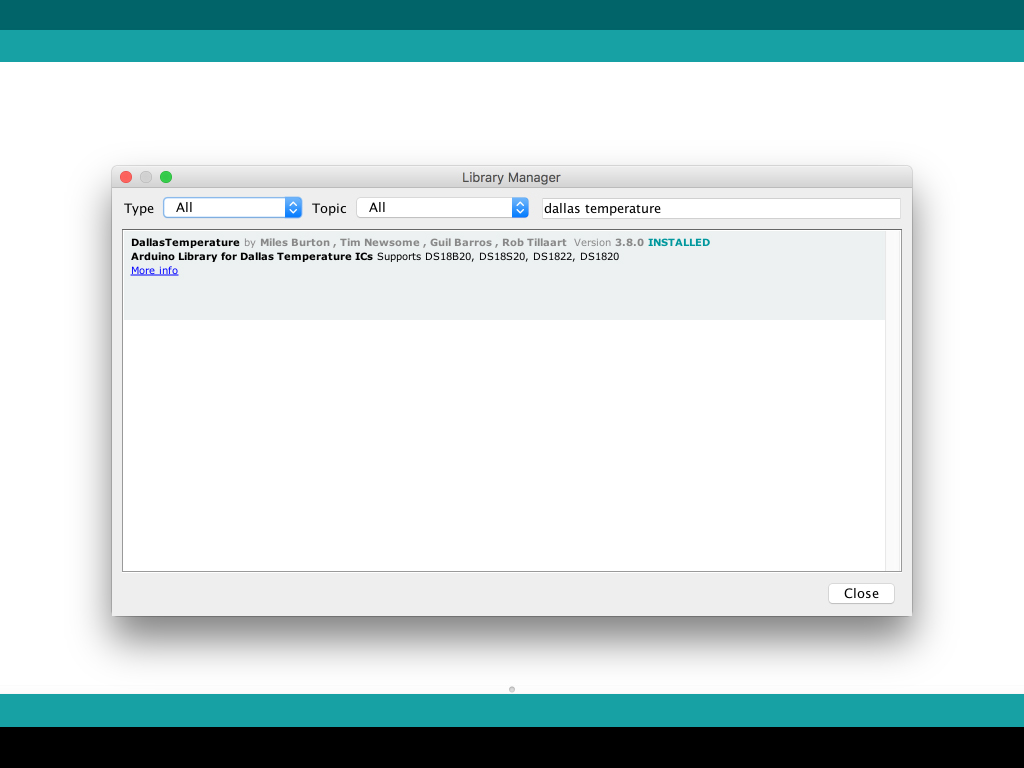1024x768 pixels.
Task: Select the DallasTemperature library title
Action: [185, 242]
